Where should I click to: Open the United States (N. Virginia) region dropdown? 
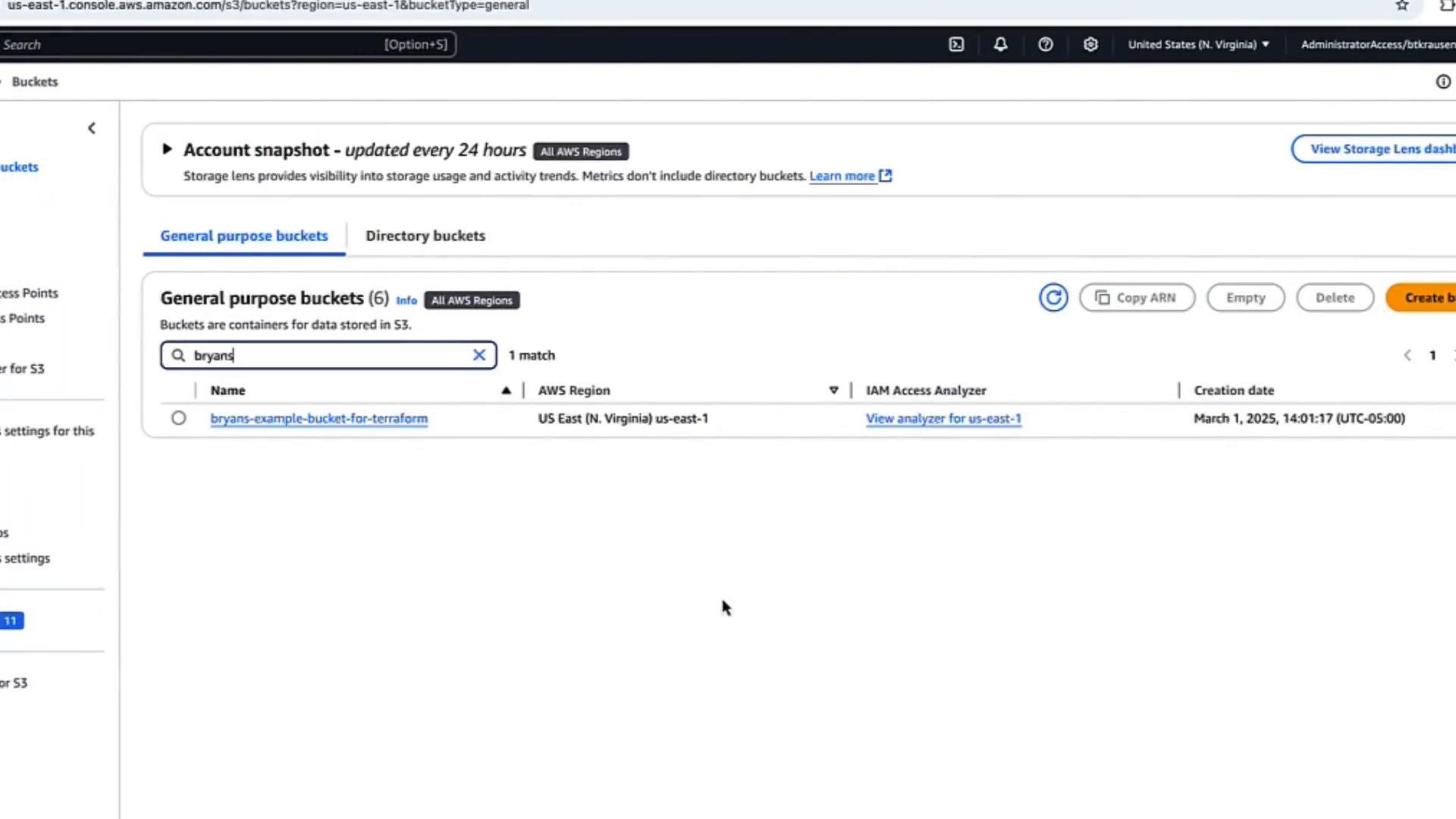click(x=1198, y=45)
